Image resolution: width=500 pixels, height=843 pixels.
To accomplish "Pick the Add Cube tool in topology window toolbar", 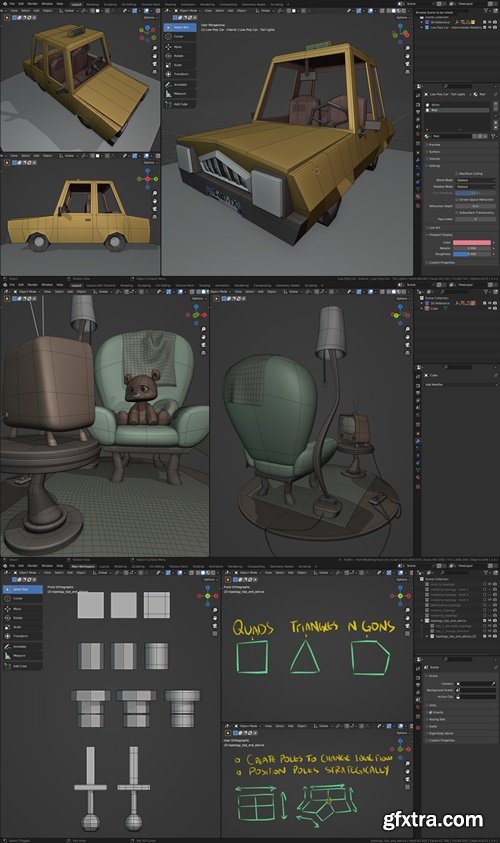I will coord(23,666).
